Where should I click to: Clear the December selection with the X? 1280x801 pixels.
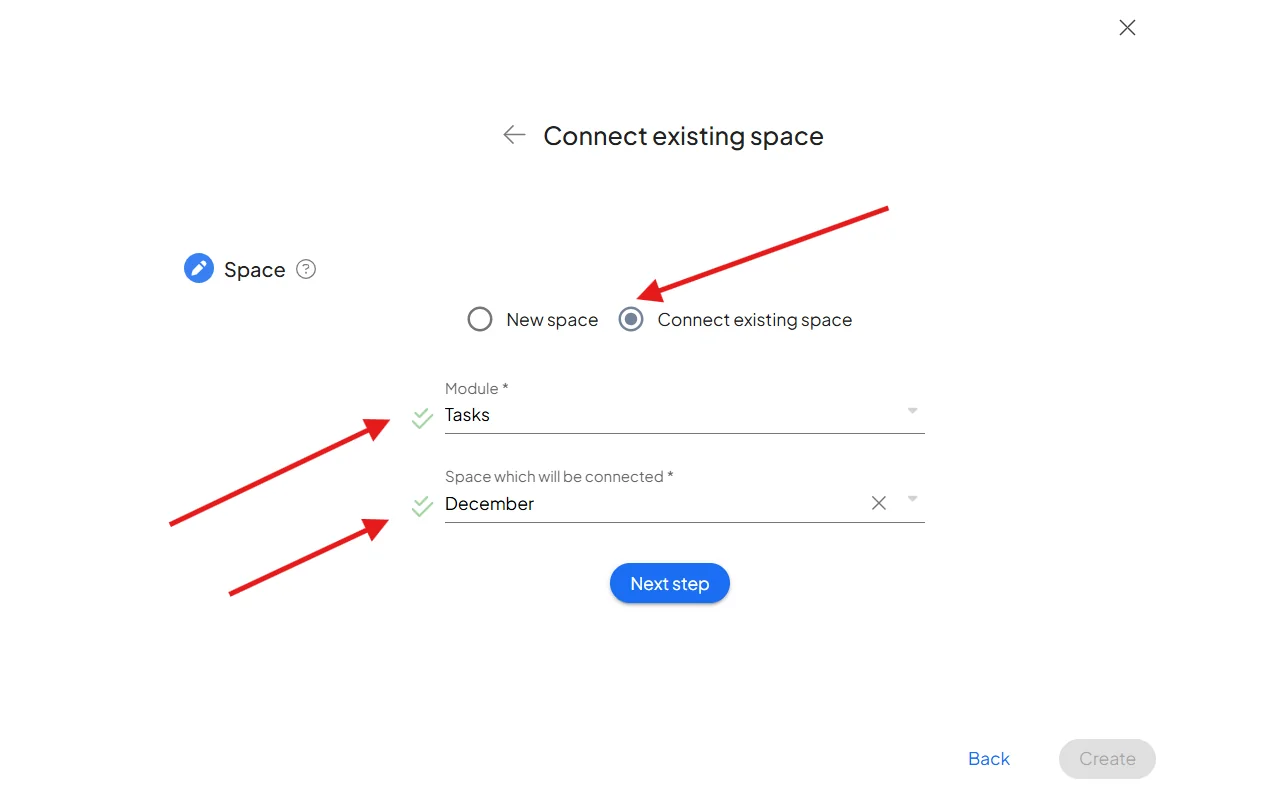[879, 503]
